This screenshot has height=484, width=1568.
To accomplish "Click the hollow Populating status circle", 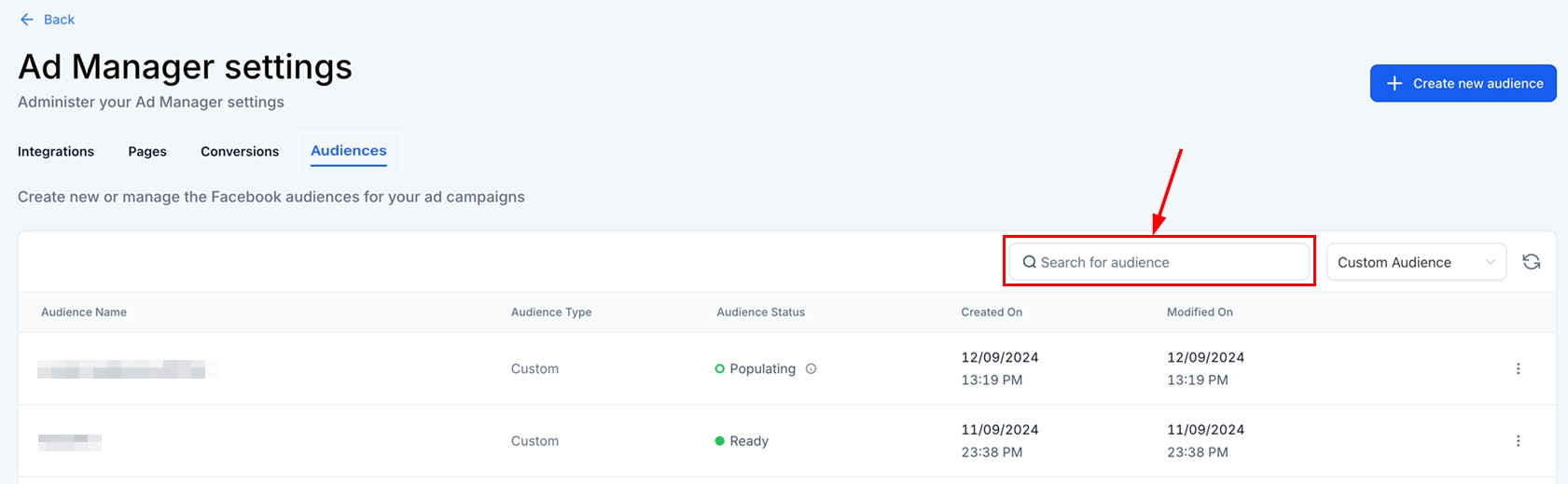I will (719, 369).
